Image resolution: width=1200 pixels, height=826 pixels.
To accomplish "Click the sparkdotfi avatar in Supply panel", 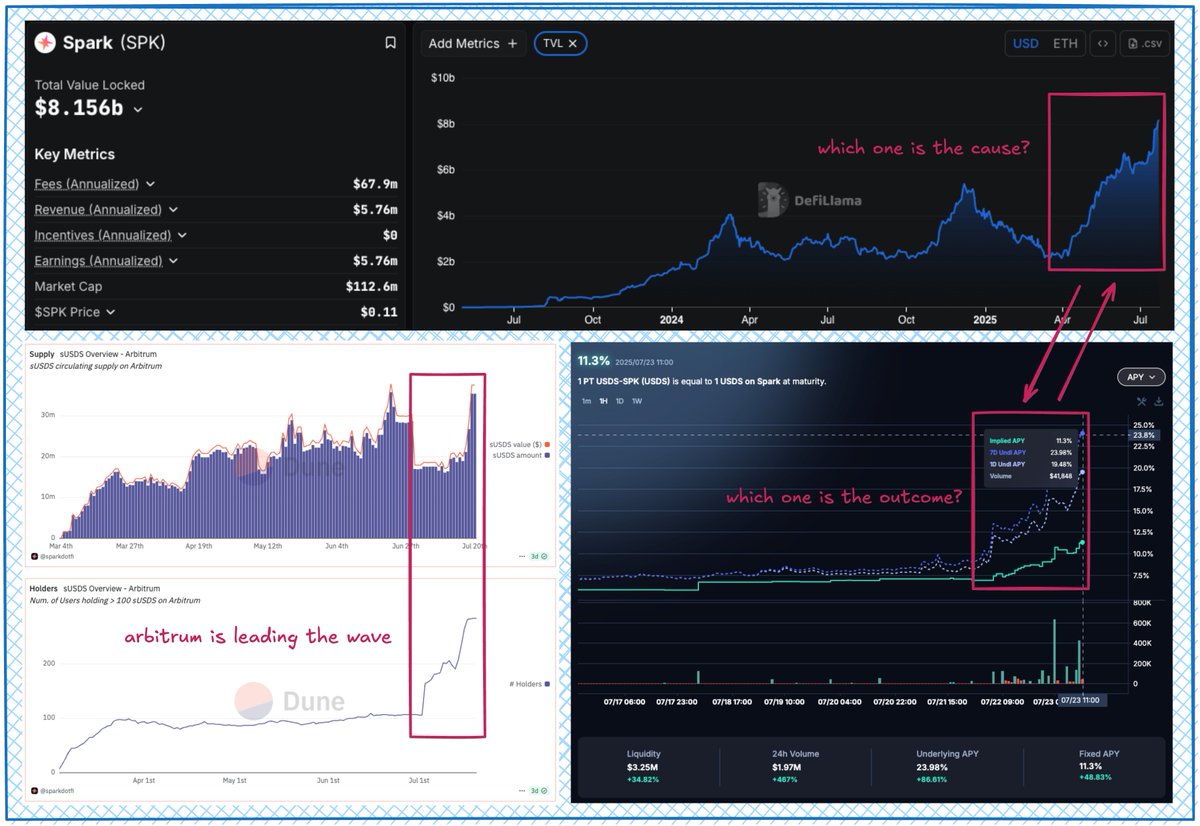I will tap(33, 555).
